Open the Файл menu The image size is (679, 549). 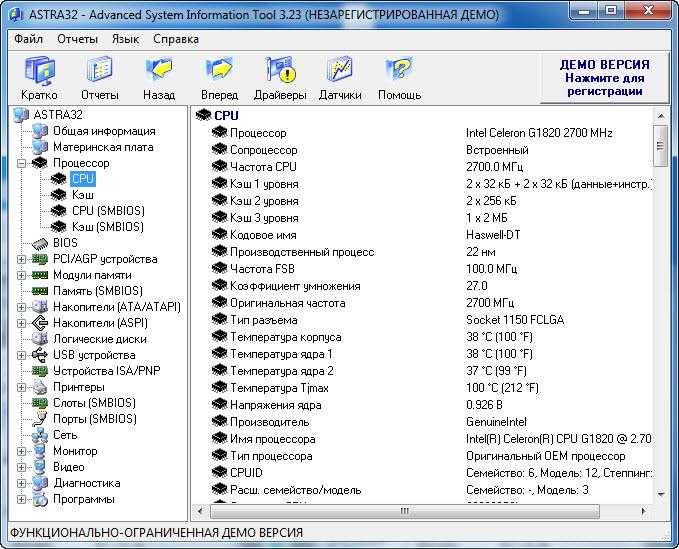pyautogui.click(x=29, y=39)
